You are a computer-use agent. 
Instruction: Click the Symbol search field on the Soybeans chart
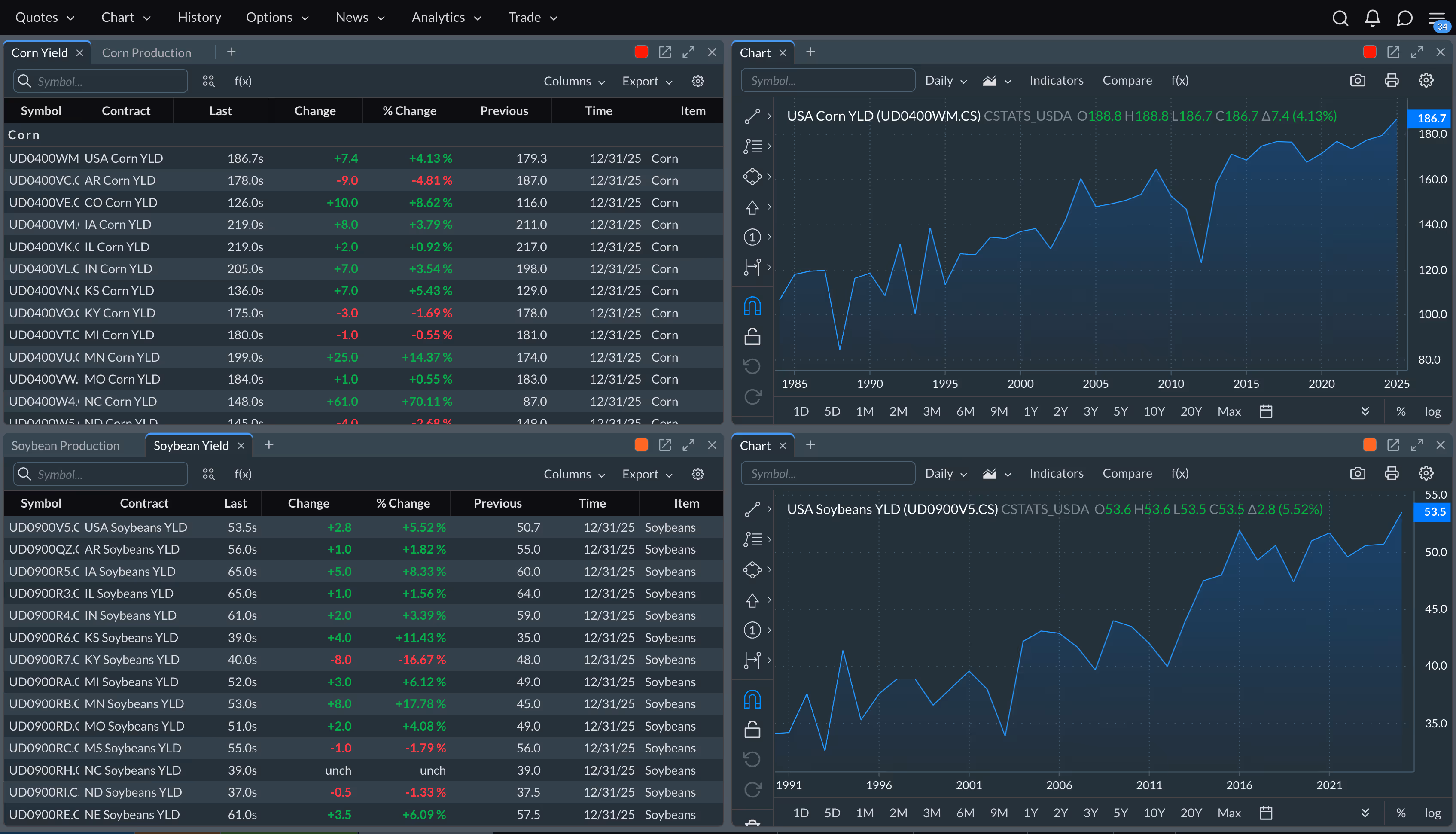(827, 473)
